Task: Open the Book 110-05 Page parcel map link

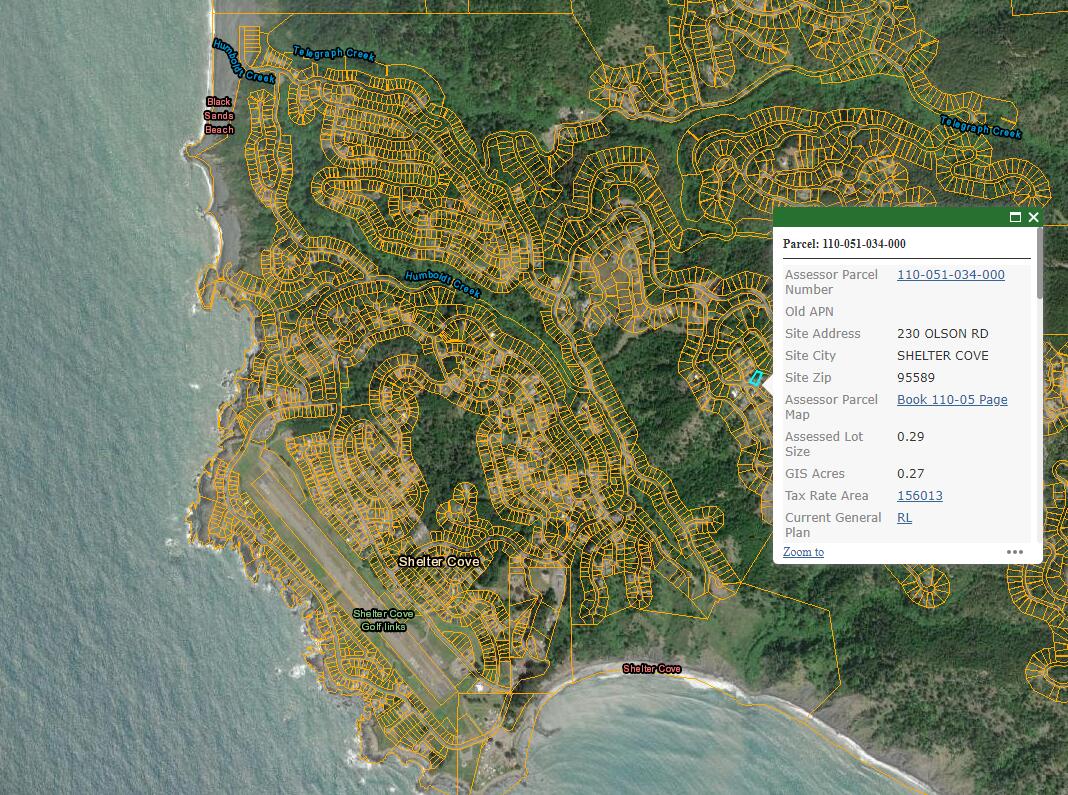Action: pos(952,400)
